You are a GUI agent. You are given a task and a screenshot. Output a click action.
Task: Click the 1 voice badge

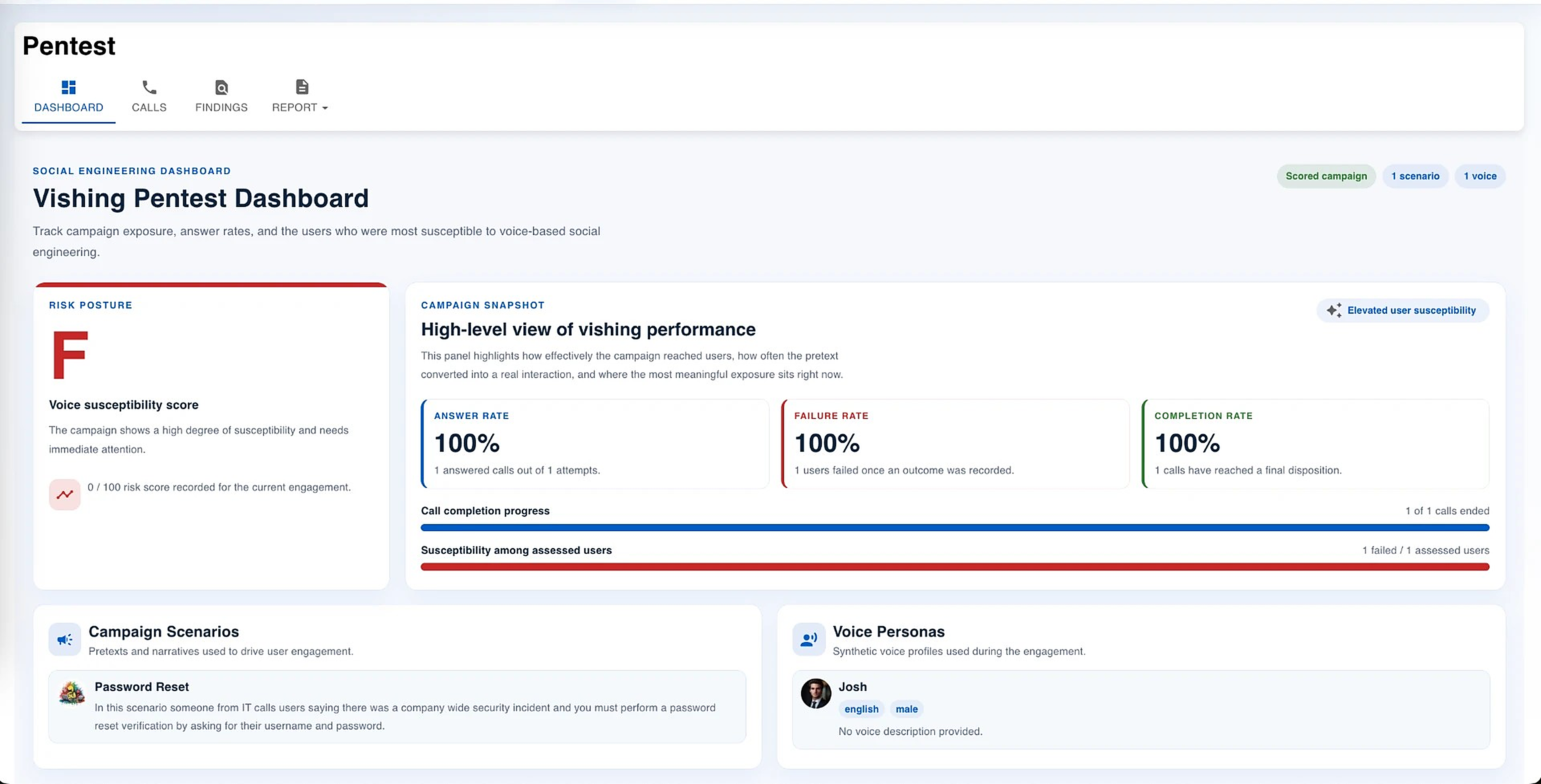pyautogui.click(x=1480, y=177)
